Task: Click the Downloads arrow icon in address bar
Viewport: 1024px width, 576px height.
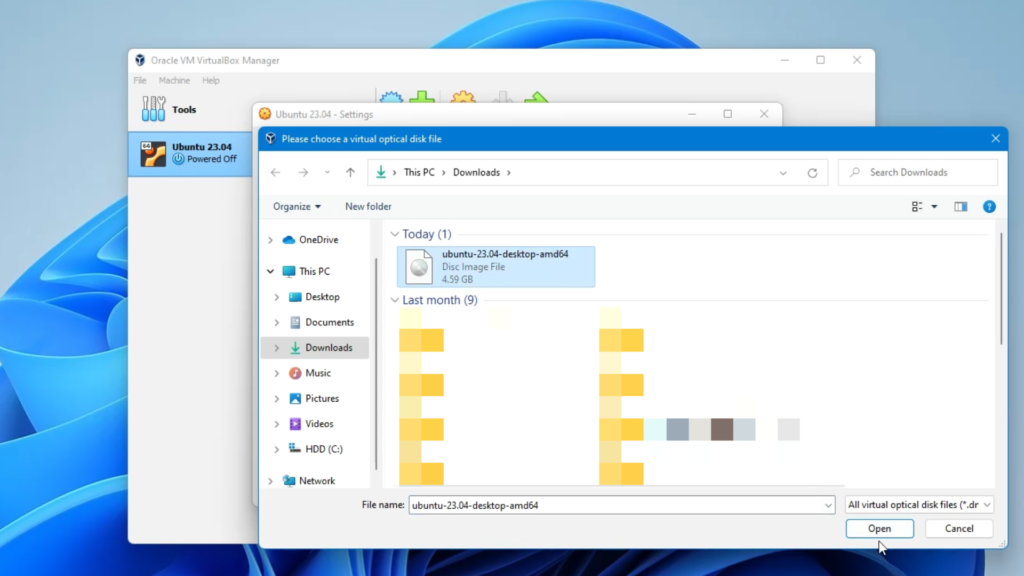Action: (x=380, y=172)
